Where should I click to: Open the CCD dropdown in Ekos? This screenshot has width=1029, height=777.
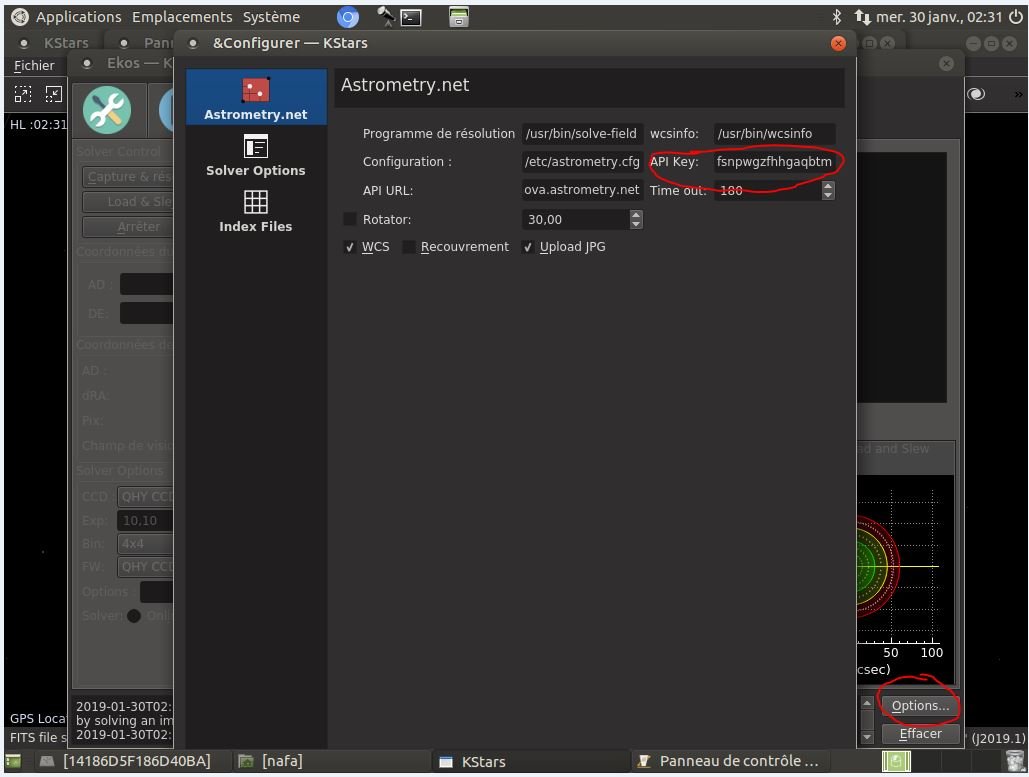click(x=146, y=496)
